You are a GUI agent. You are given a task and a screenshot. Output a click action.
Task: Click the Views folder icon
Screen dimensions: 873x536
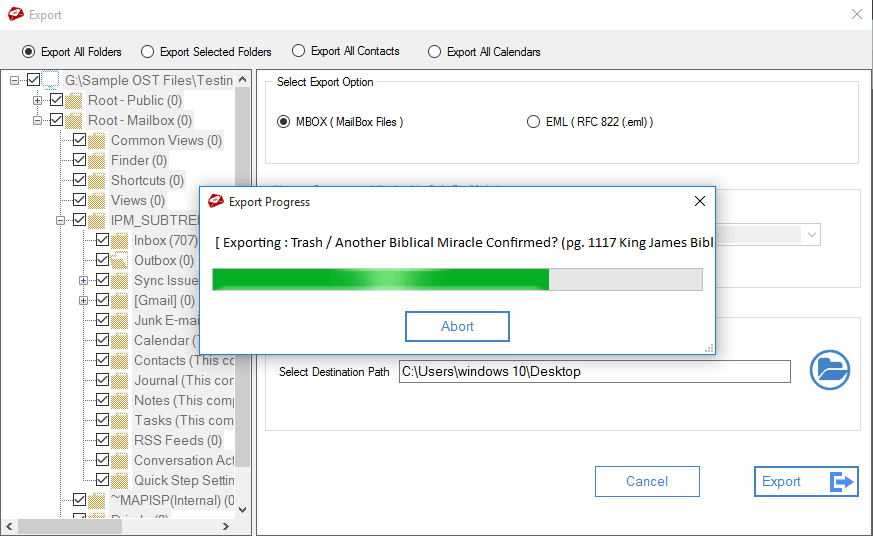point(96,201)
